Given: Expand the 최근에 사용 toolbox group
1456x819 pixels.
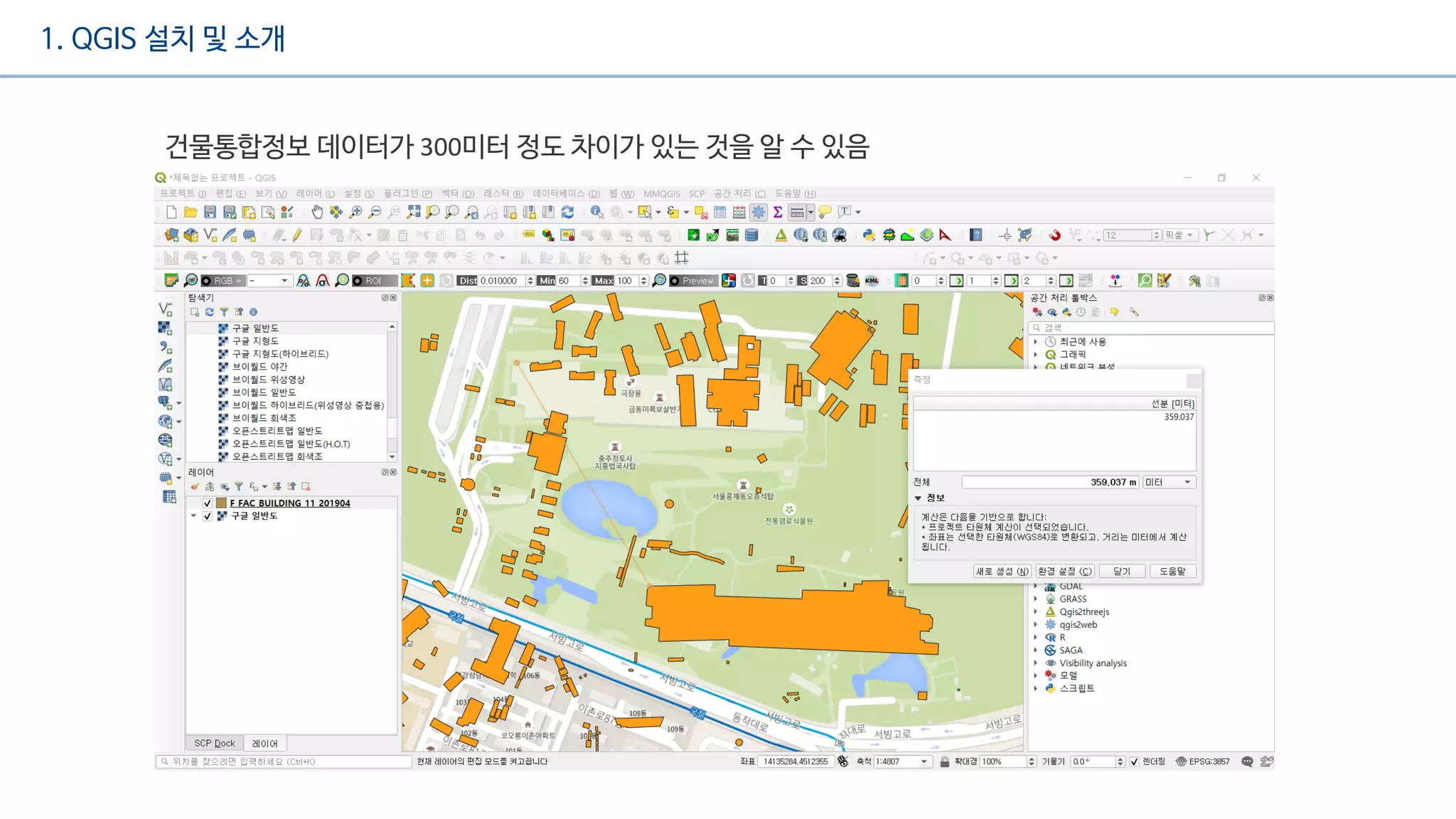Looking at the screenshot, I should click(x=1035, y=342).
